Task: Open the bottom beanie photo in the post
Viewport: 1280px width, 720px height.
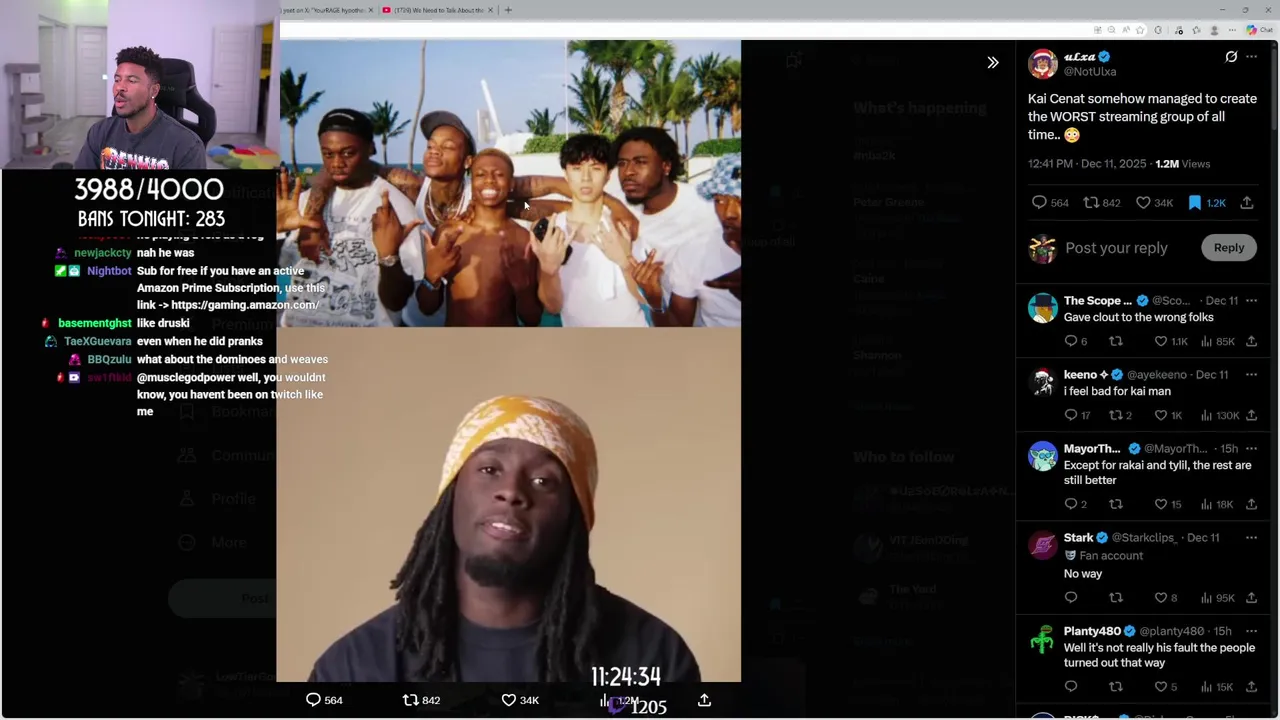Action: (509, 505)
